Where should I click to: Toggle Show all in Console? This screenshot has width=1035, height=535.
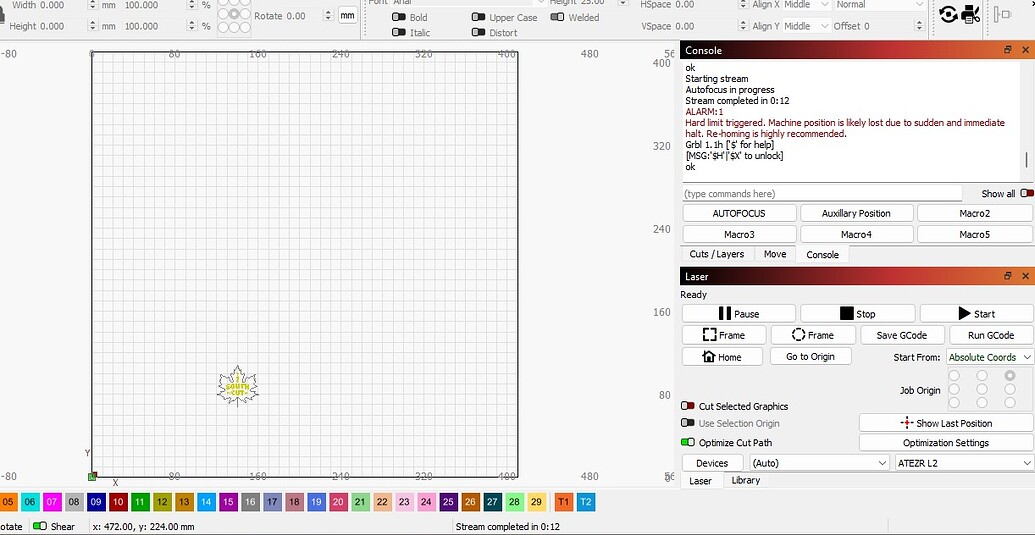pyautogui.click(x=1026, y=193)
